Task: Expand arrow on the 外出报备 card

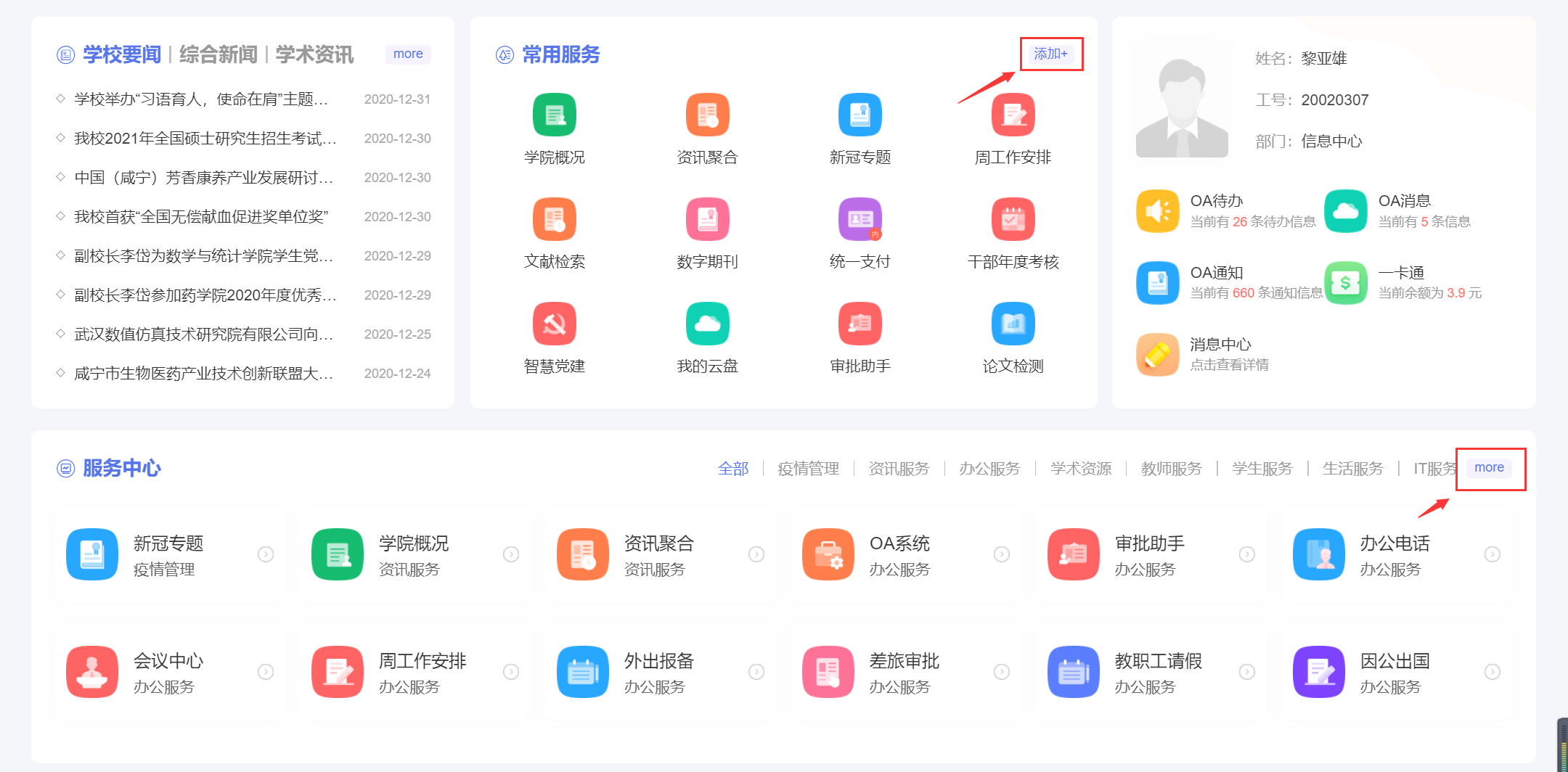Action: (756, 672)
